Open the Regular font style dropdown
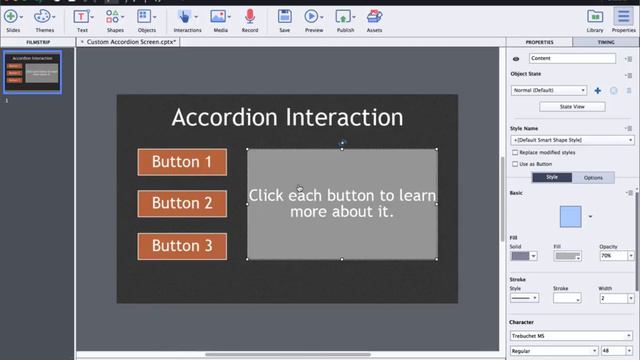This screenshot has height=360, width=640. (554, 351)
